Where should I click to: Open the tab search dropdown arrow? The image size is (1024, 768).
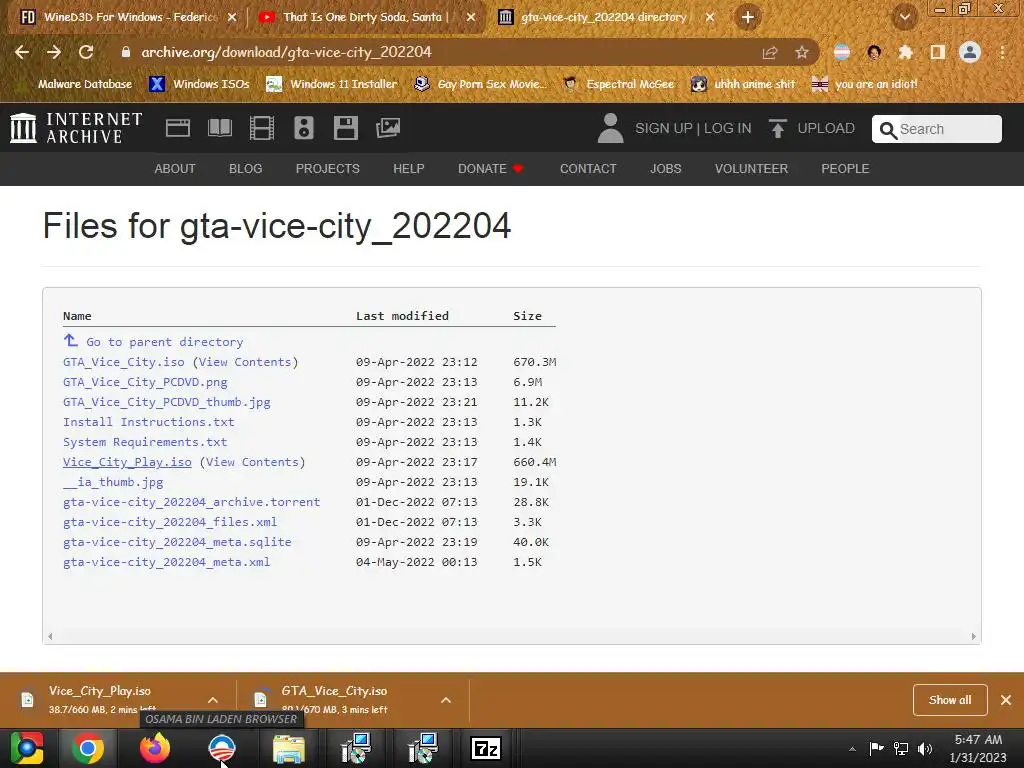[904, 18]
